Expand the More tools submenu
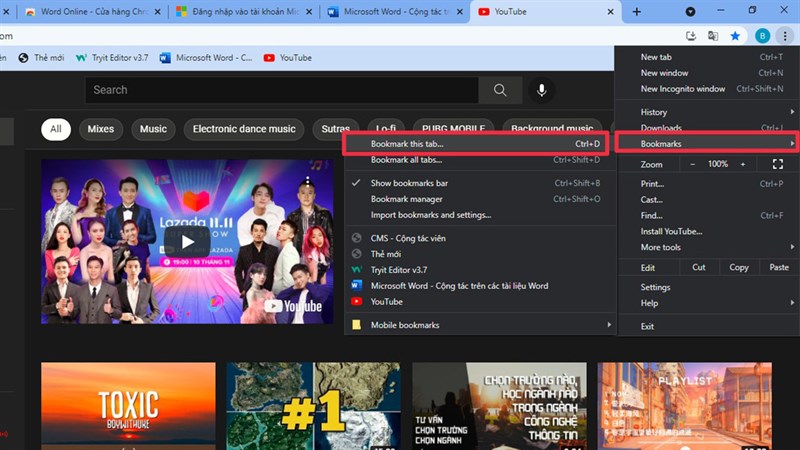The height and width of the screenshot is (450, 800). (708, 247)
